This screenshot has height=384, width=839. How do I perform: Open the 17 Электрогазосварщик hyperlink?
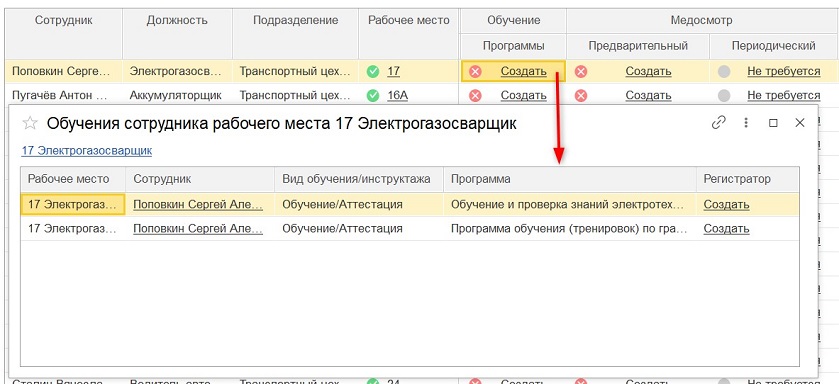point(87,151)
